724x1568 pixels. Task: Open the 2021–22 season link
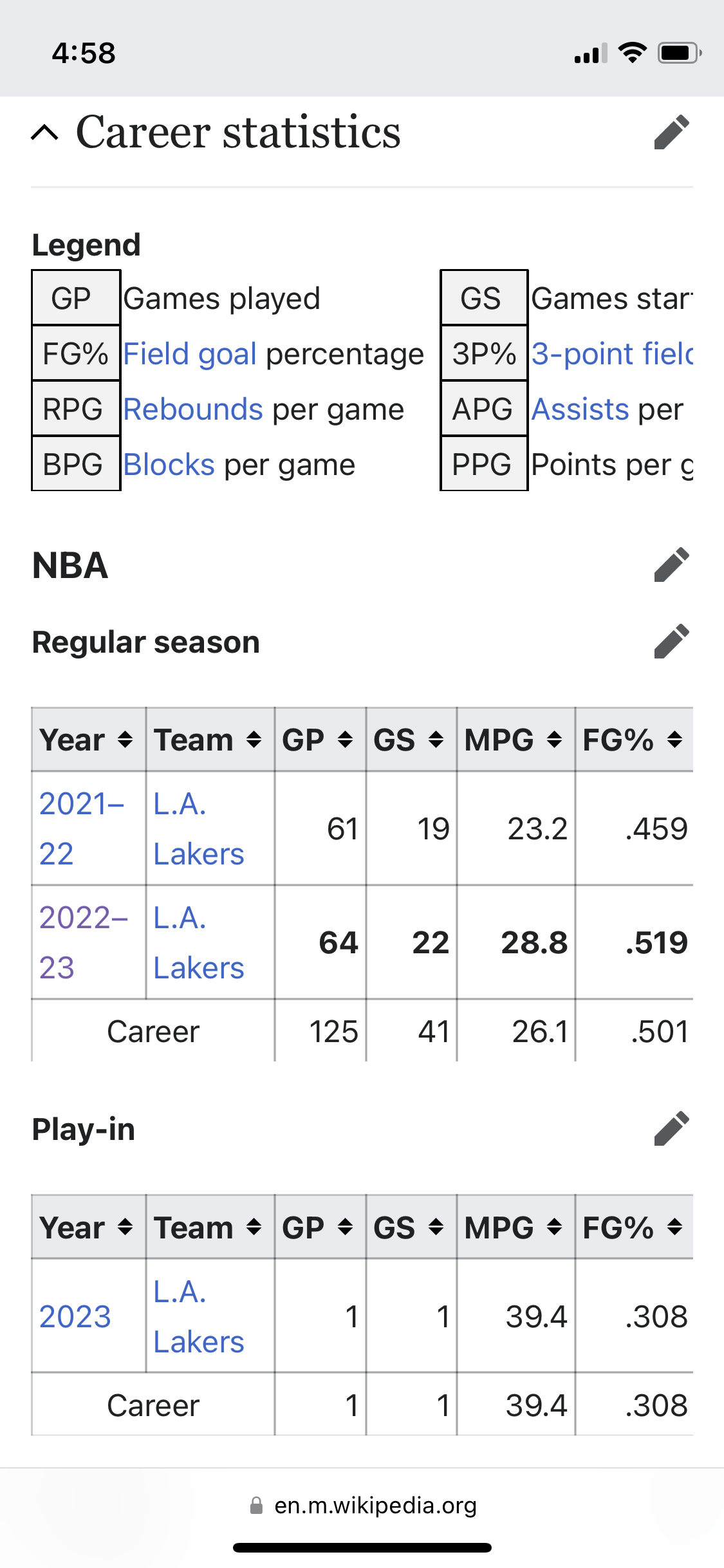pyautogui.click(x=81, y=828)
